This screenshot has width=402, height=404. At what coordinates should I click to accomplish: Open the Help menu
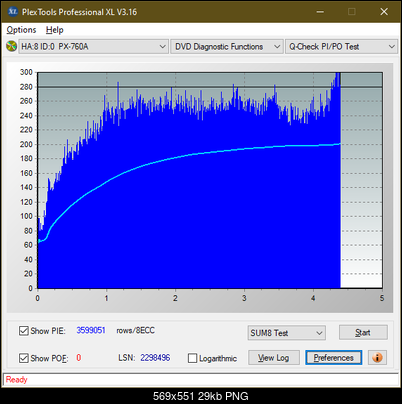click(54, 30)
